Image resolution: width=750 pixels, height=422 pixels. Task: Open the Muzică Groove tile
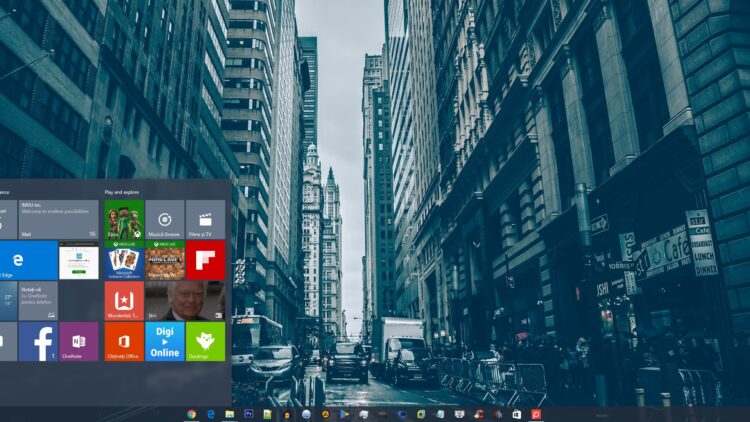click(165, 220)
